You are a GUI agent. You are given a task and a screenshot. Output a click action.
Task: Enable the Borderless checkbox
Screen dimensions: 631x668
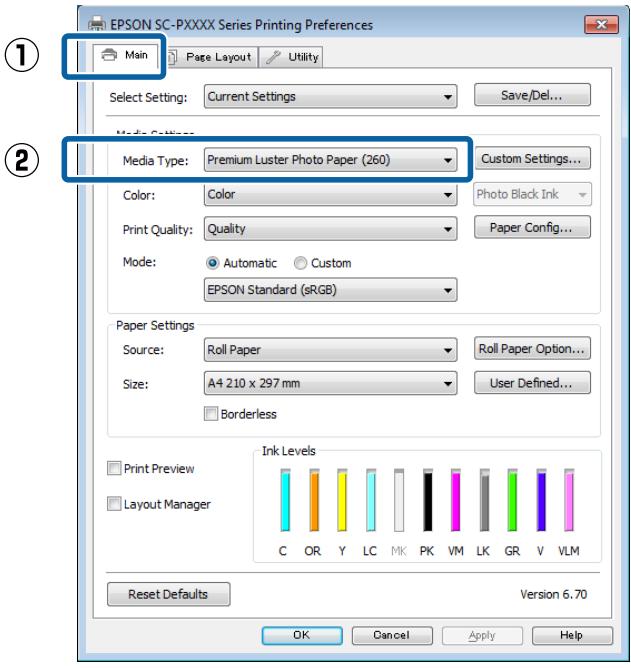(211, 414)
